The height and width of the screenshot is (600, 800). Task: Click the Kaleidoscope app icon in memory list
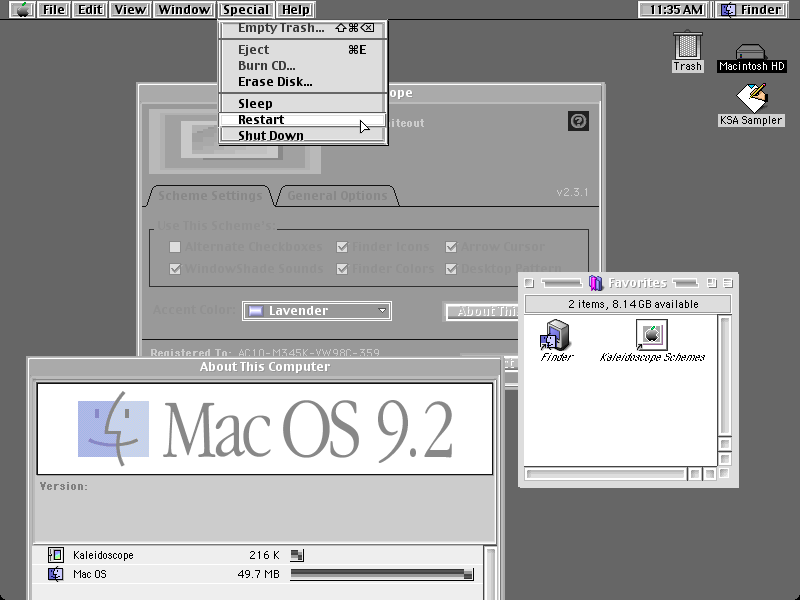56,555
